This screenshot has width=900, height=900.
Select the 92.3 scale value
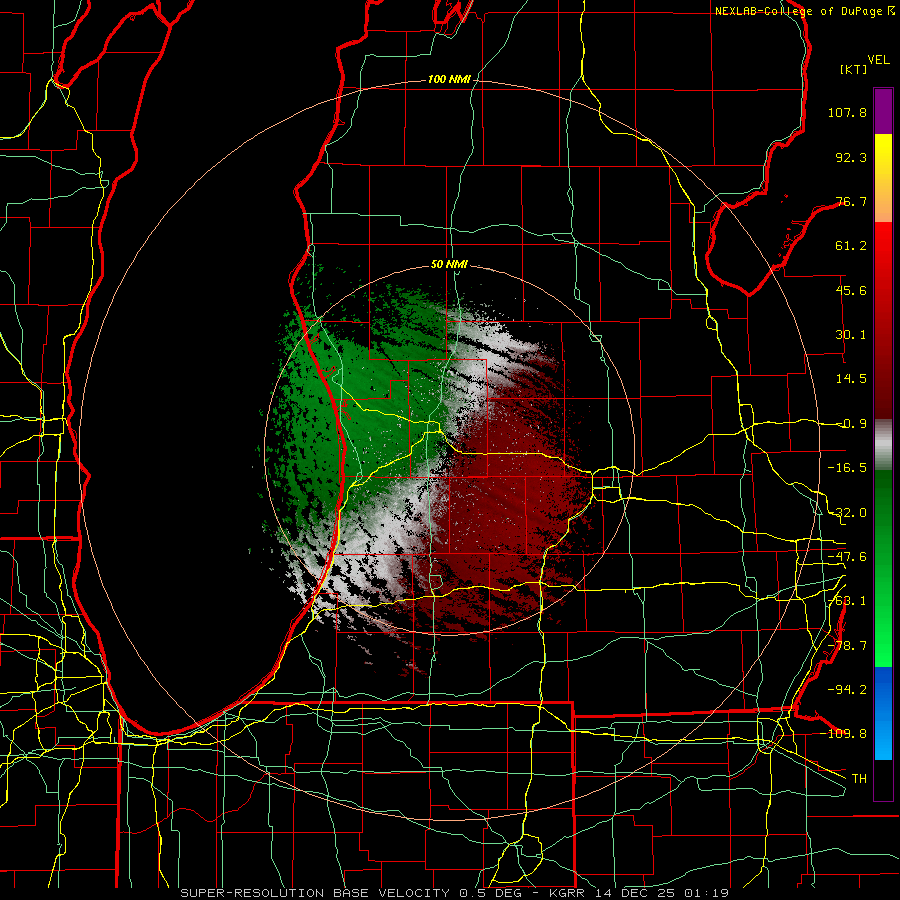851,157
